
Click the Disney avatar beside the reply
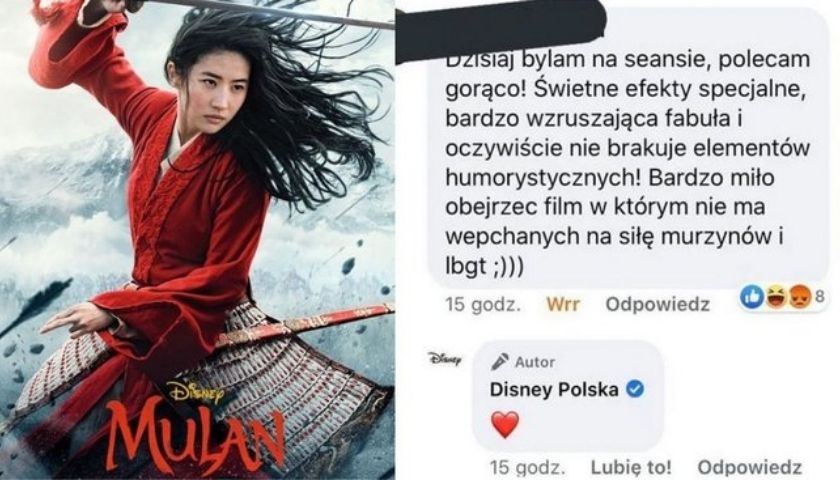pyautogui.click(x=445, y=358)
